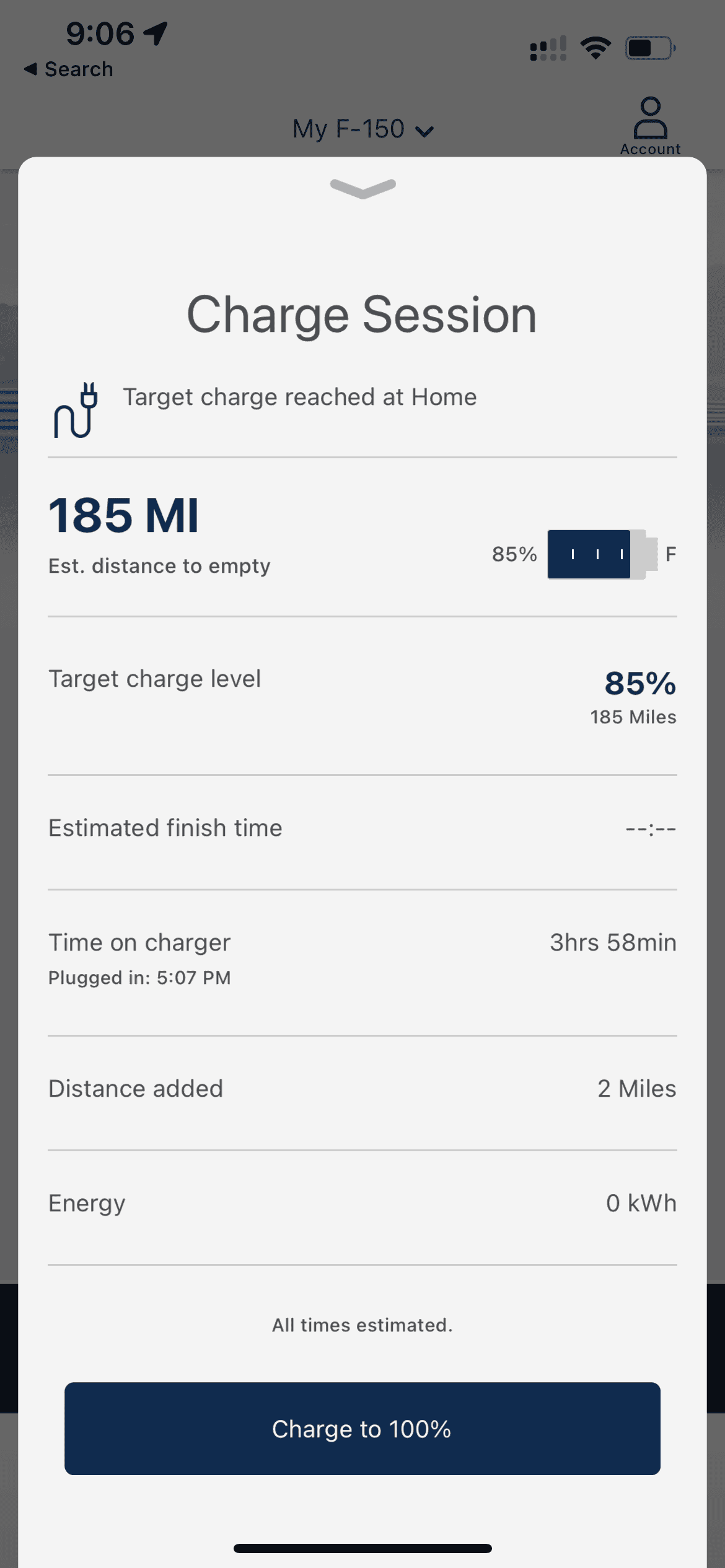Collapse the Charge Session sheet handle
The width and height of the screenshot is (725, 1568).
362,188
